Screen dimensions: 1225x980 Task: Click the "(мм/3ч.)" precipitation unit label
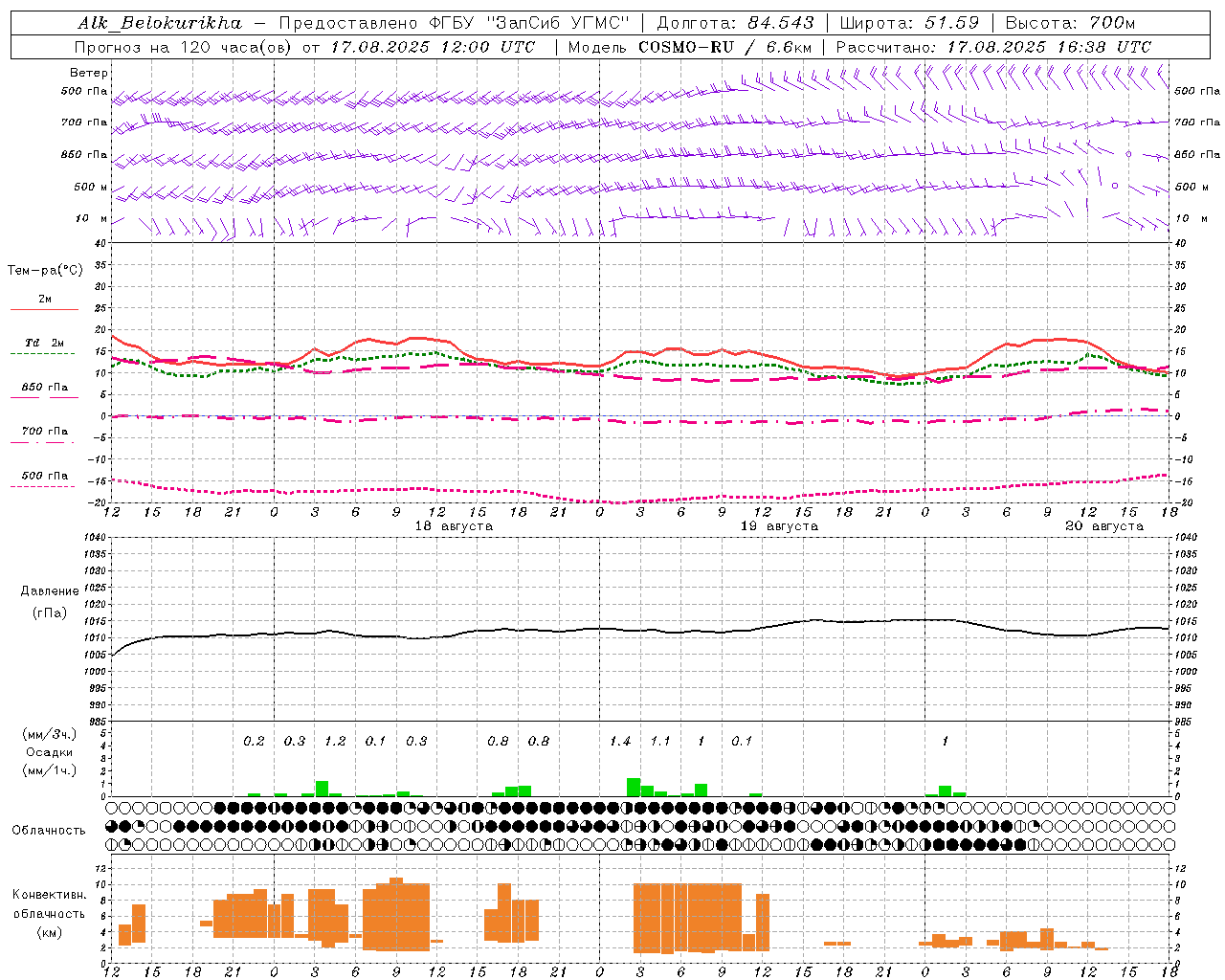pyautogui.click(x=49, y=734)
